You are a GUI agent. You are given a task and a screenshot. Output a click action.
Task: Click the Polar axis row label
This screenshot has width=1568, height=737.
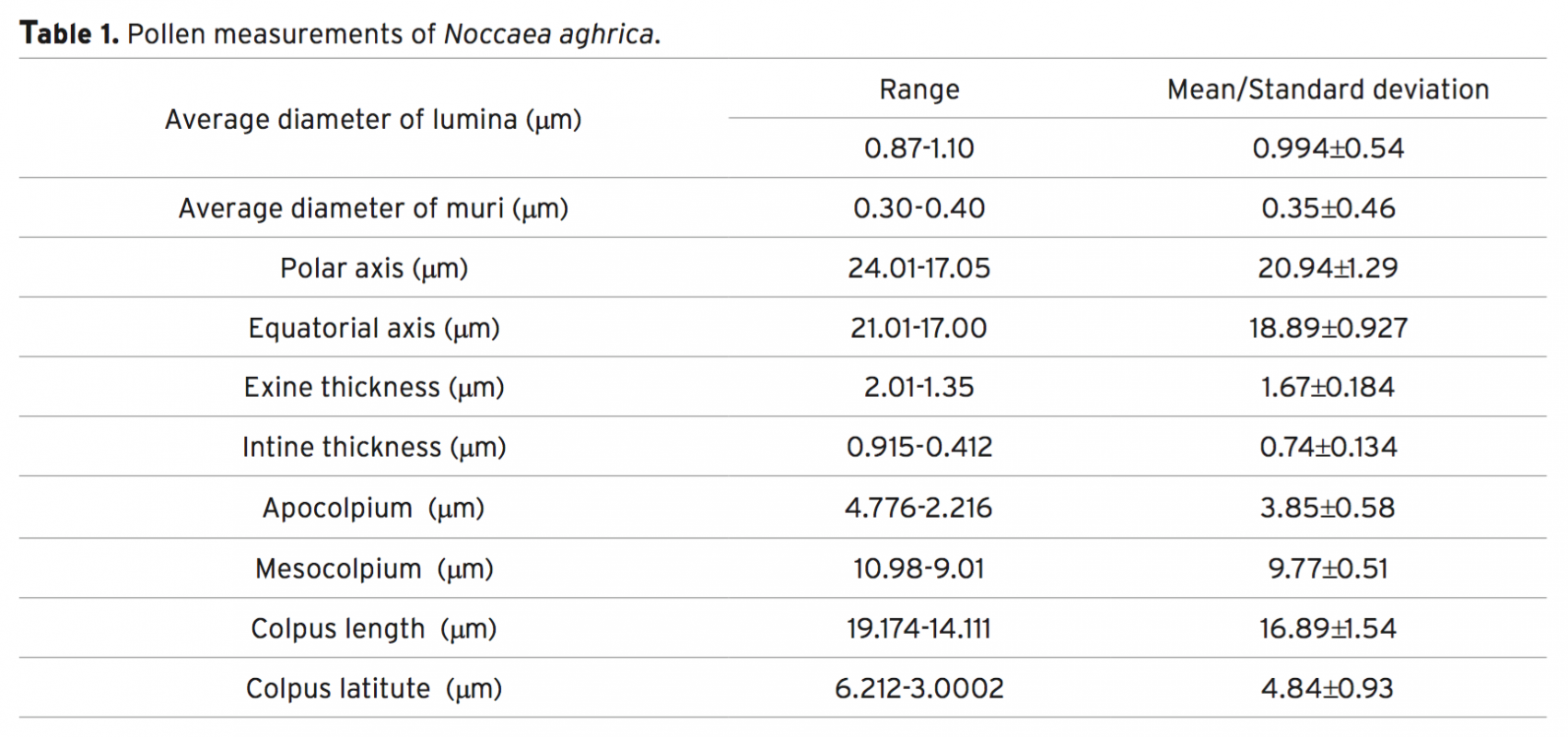pos(373,268)
